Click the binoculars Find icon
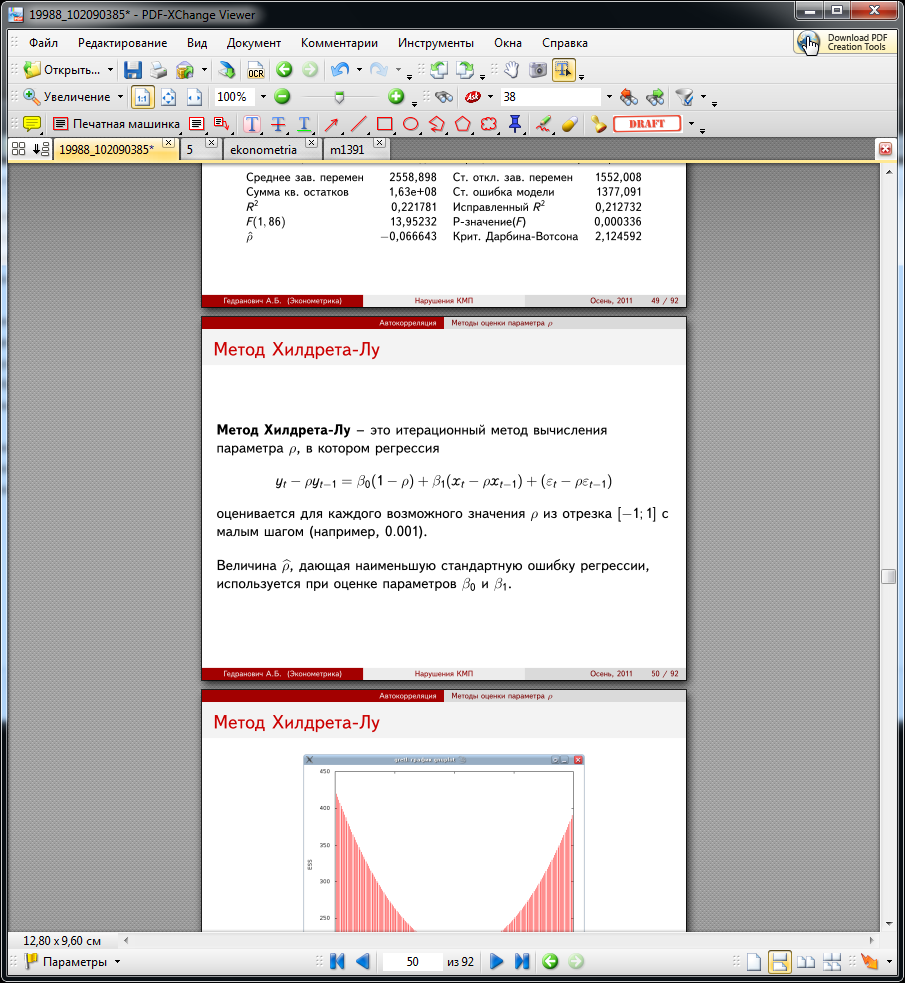905x983 pixels. pyautogui.click(x=444, y=97)
